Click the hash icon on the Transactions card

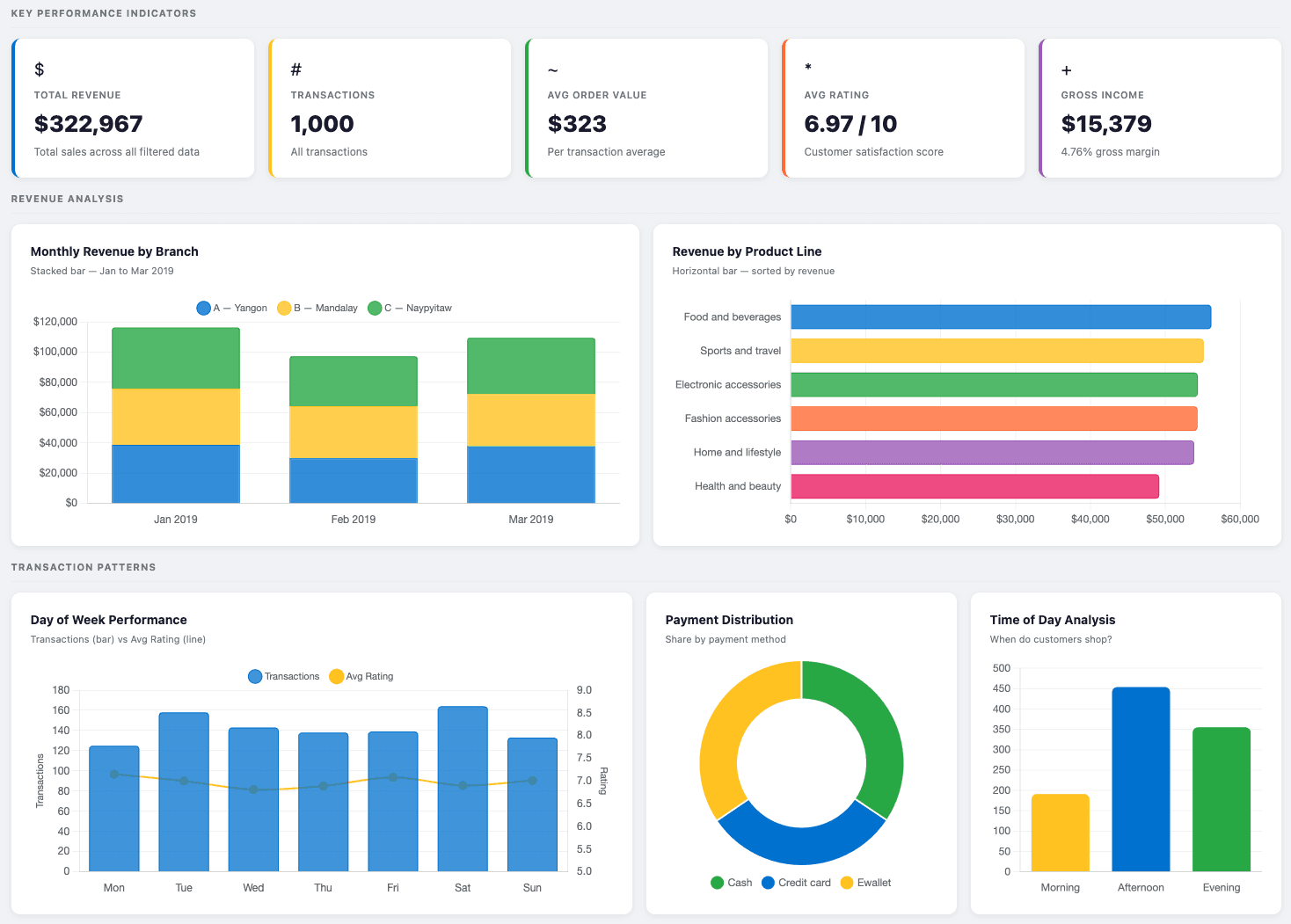(295, 69)
